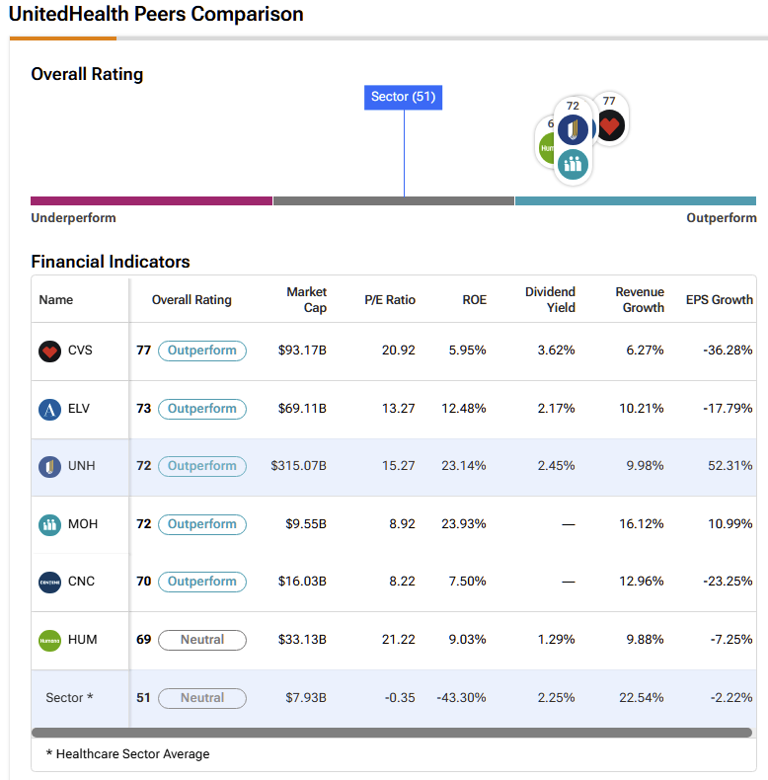This screenshot has height=780, width=768.
Task: Click the Outperform label under rating bar
Action: 721,218
